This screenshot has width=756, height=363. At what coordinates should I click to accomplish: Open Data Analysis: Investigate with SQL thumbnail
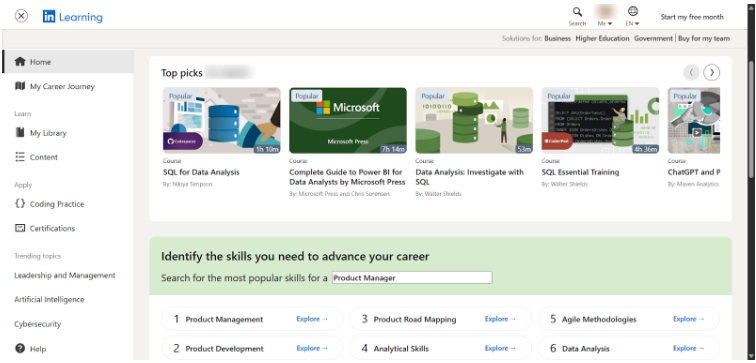pos(474,121)
